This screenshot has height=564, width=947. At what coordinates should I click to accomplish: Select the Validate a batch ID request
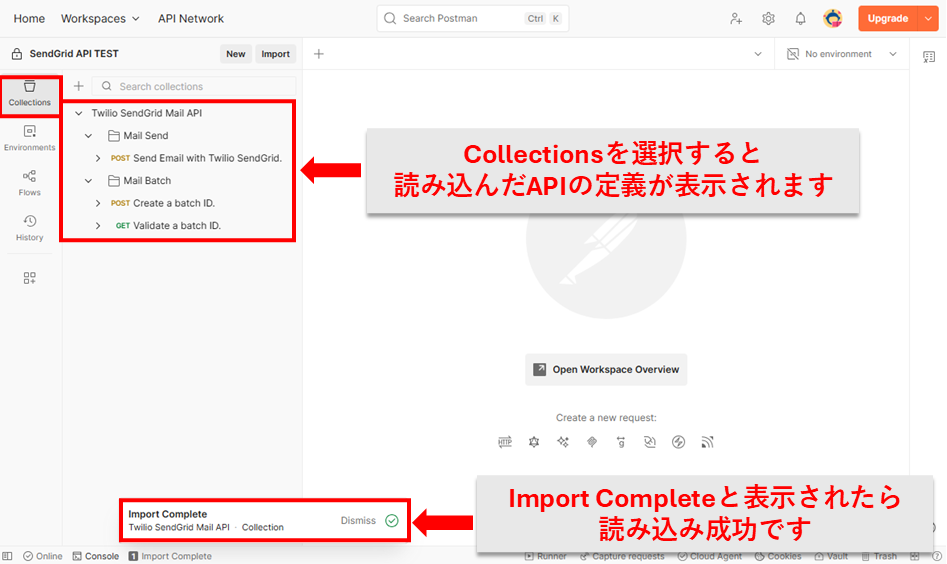[x=176, y=226]
